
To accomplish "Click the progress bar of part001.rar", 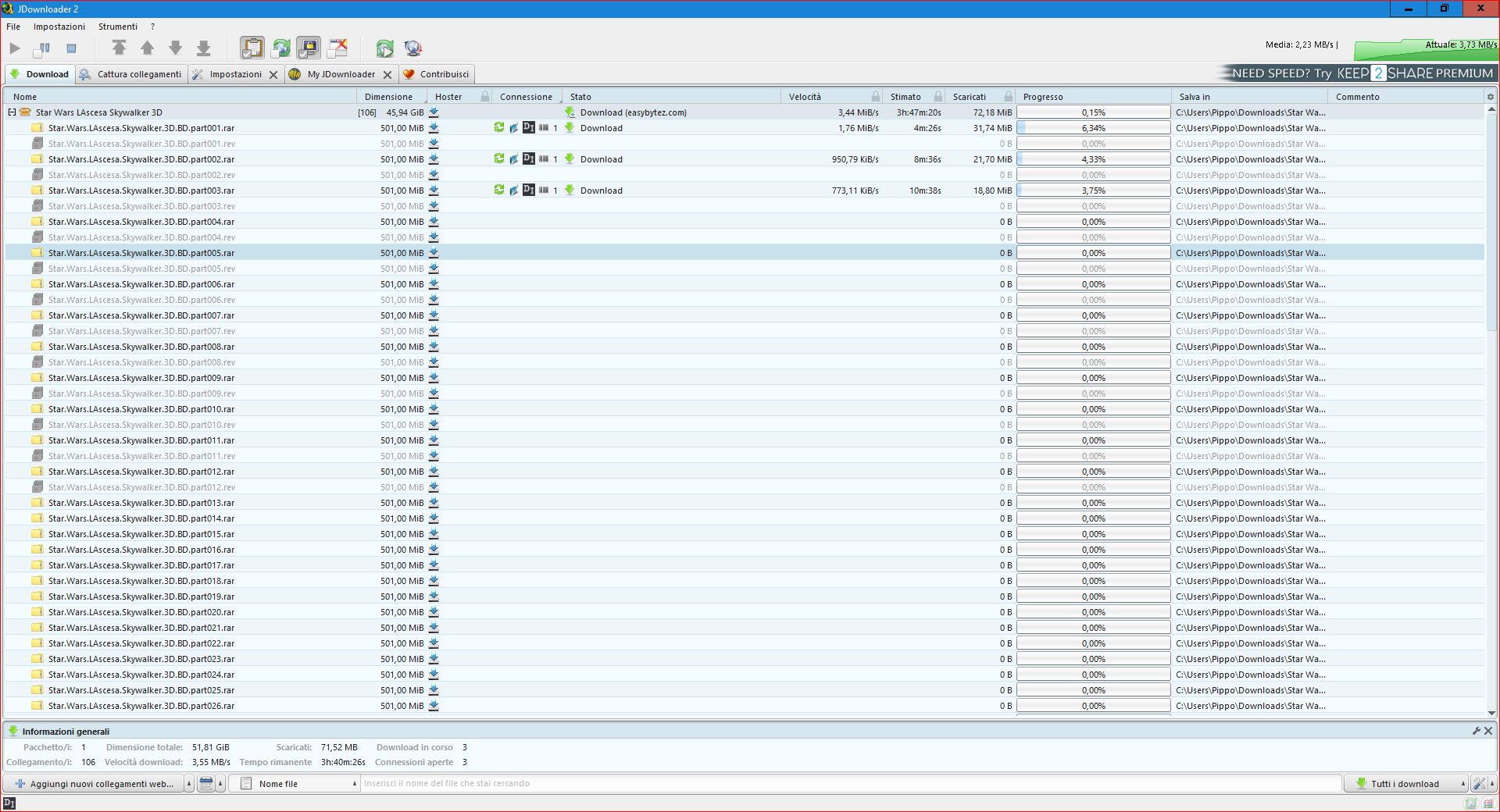I will coord(1093,128).
